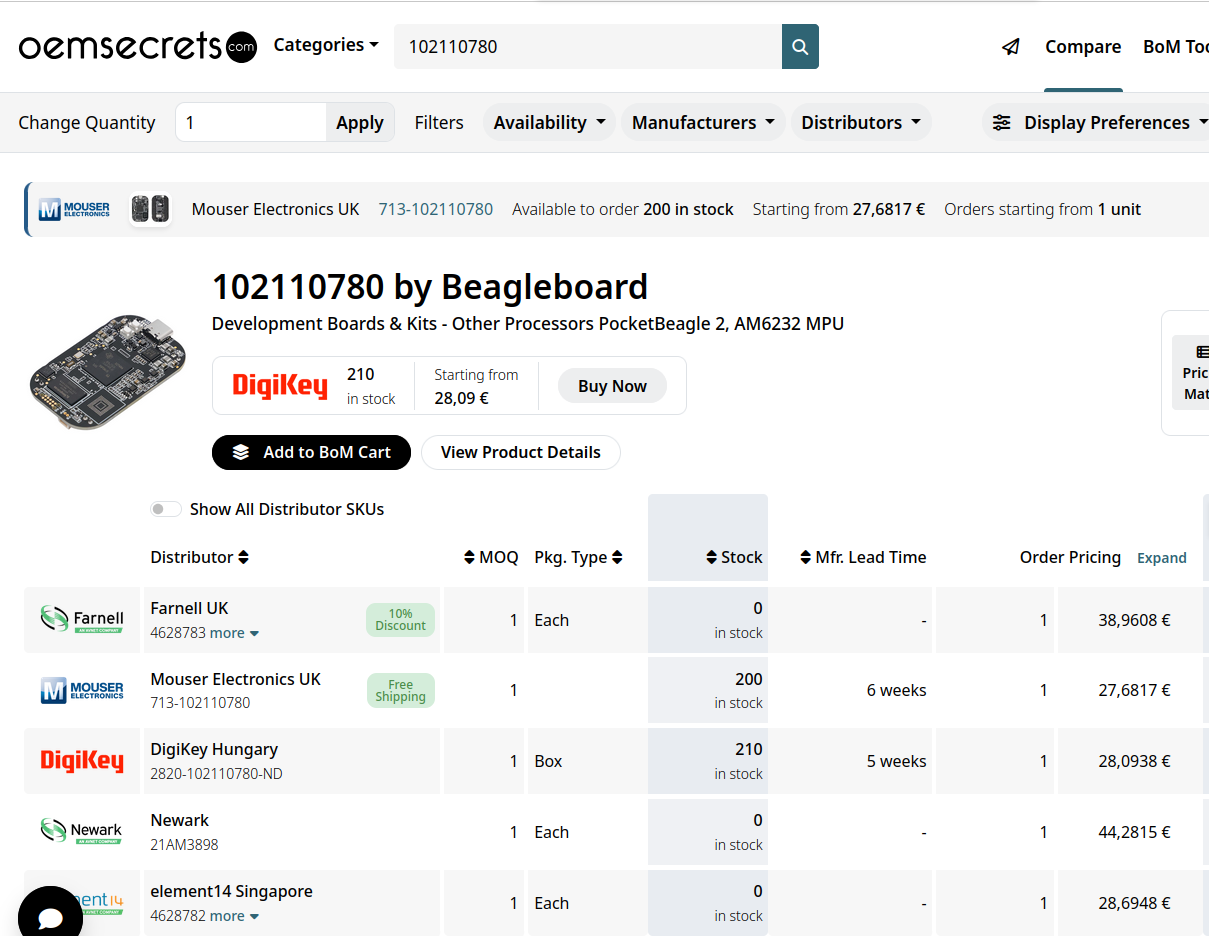This screenshot has width=1209, height=936.
Task: Open the Distributors filter dropdown
Action: pyautogui.click(x=861, y=123)
